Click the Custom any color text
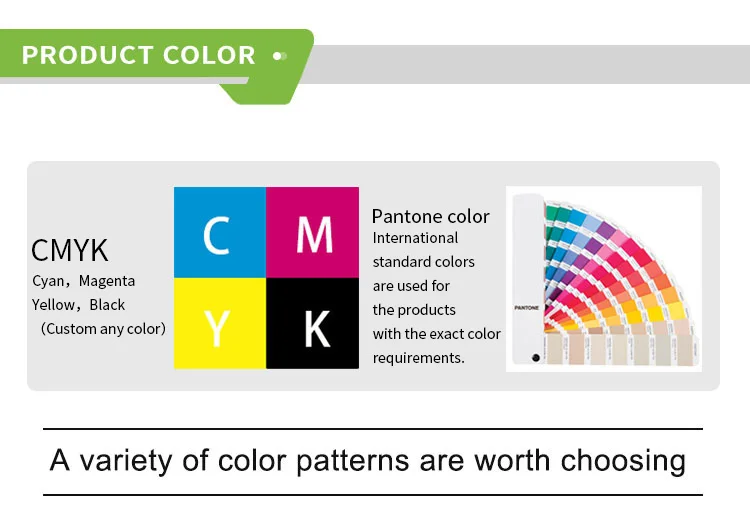This screenshot has width=750, height=522. pos(103,329)
